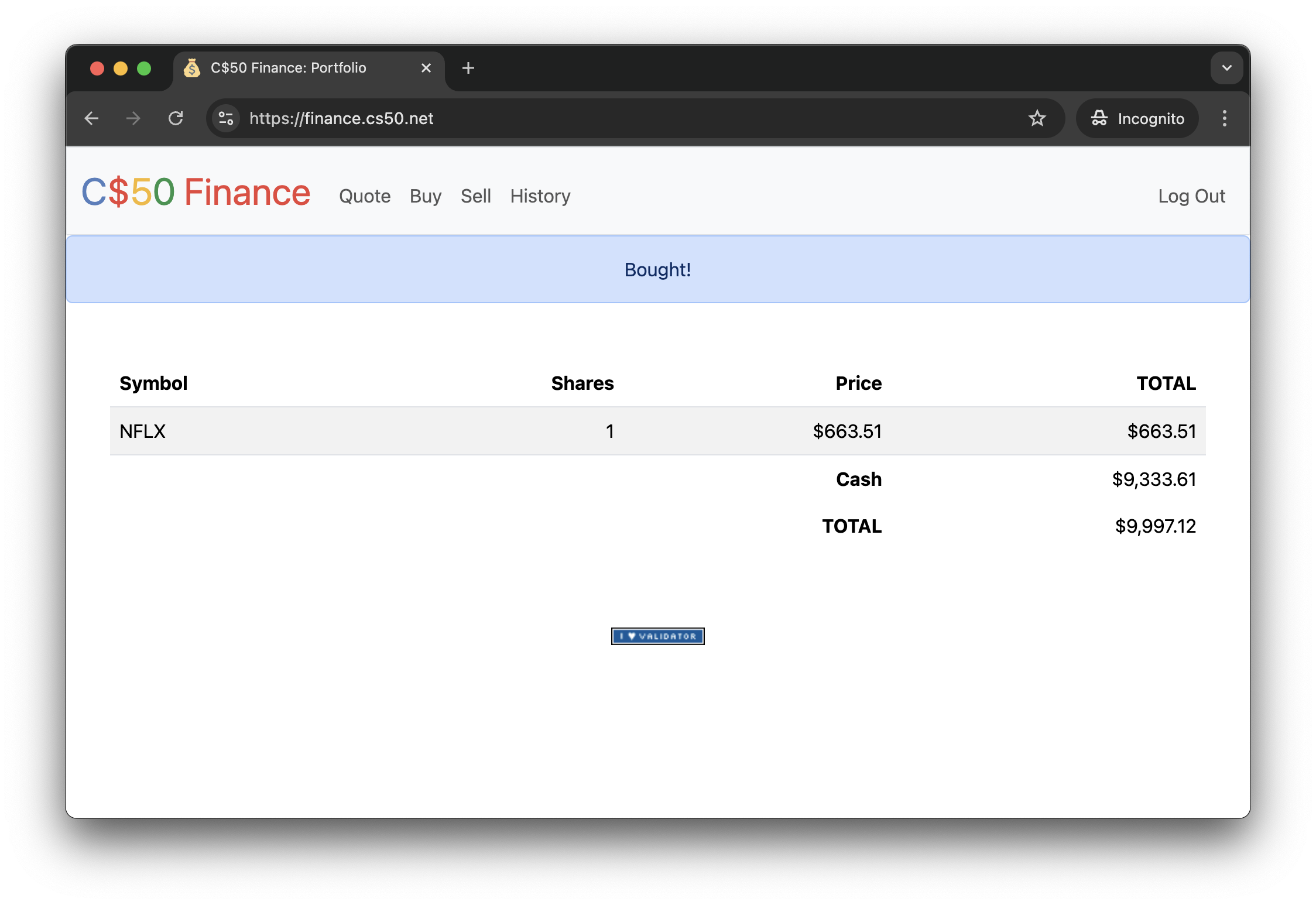Click the green maximize traffic light
The image size is (1316, 905).
tap(144, 68)
